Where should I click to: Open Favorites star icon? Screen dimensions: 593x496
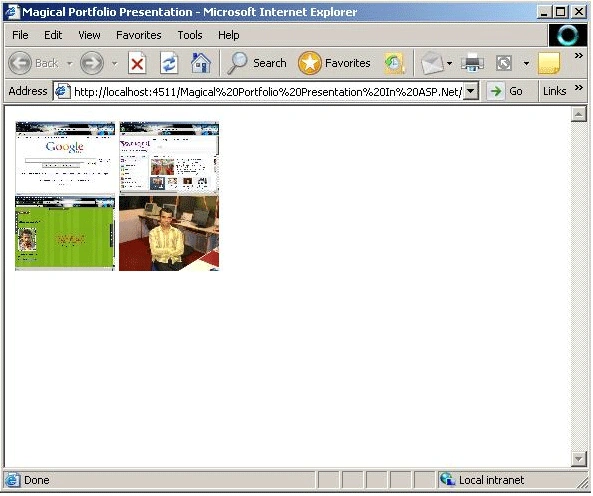tap(309, 63)
